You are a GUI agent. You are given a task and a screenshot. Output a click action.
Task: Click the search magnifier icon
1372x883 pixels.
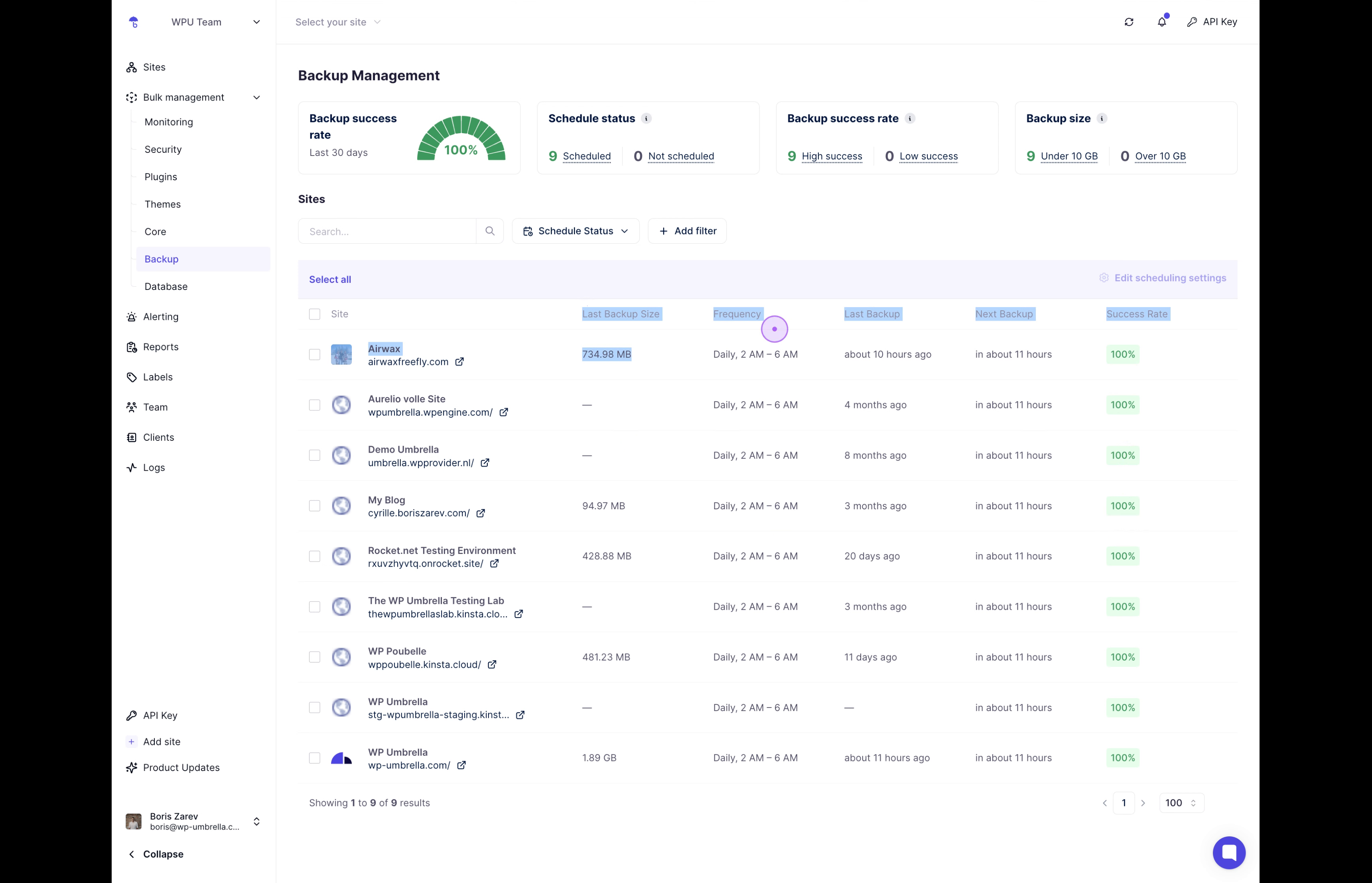(x=490, y=231)
